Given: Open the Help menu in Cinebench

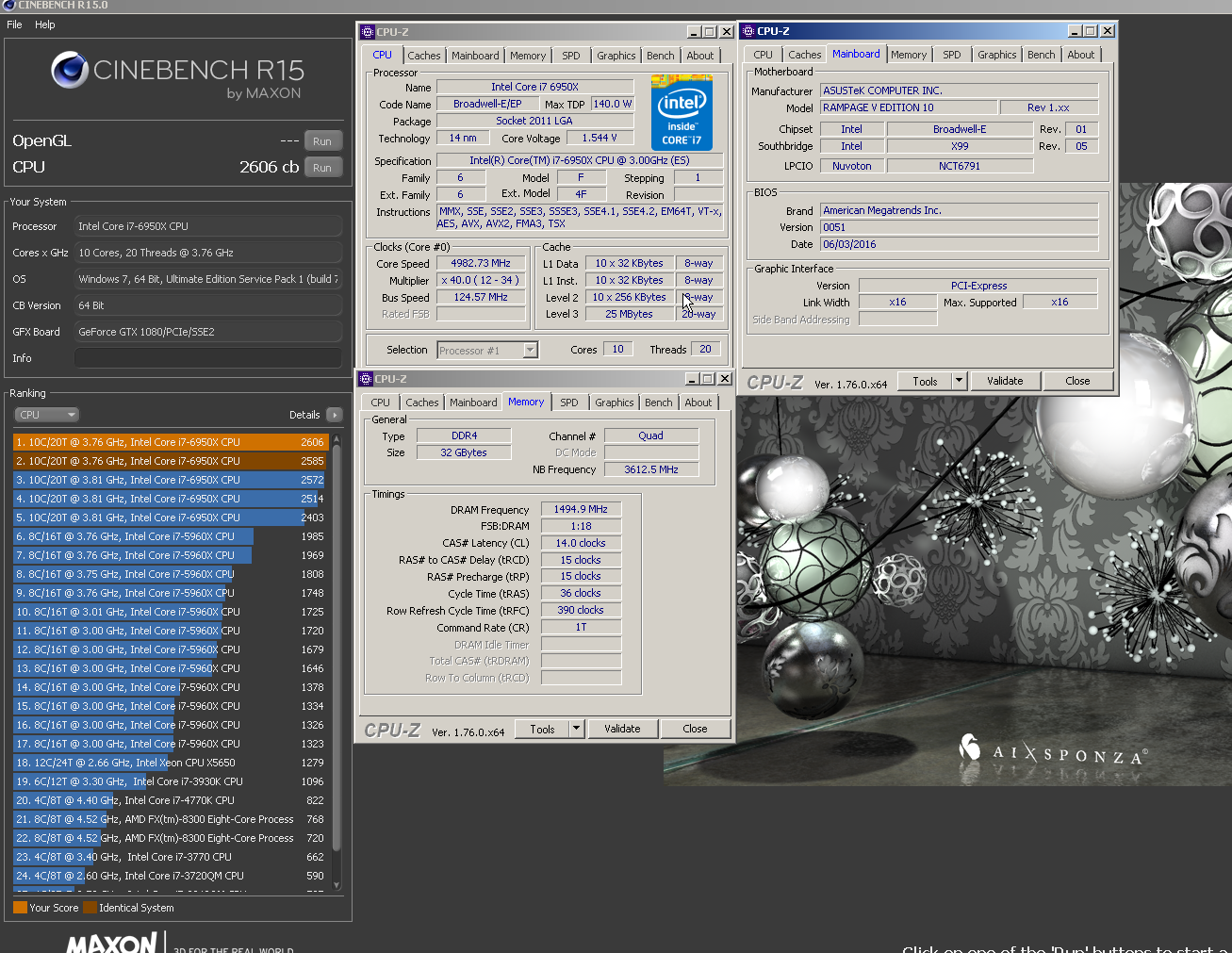Looking at the screenshot, I should (45, 25).
